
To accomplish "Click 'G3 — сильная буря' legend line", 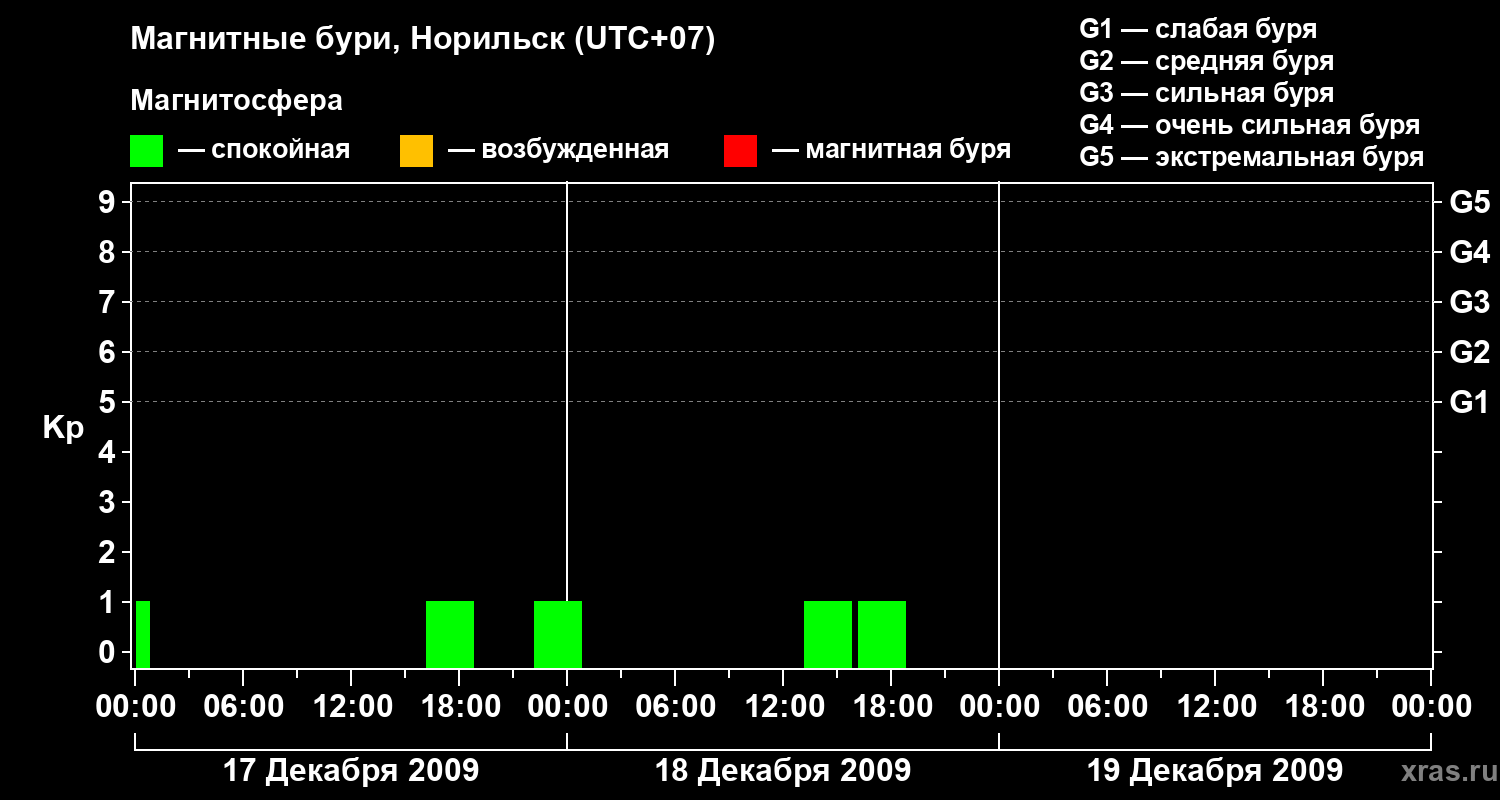I will pos(1206,93).
